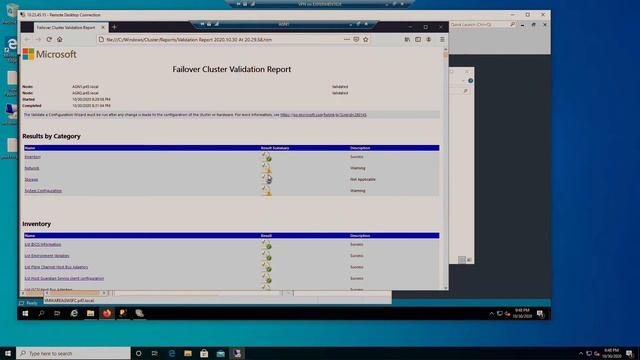Select Remote Desktop Connection on local taskbar
640x360 pixels.
tap(237, 353)
